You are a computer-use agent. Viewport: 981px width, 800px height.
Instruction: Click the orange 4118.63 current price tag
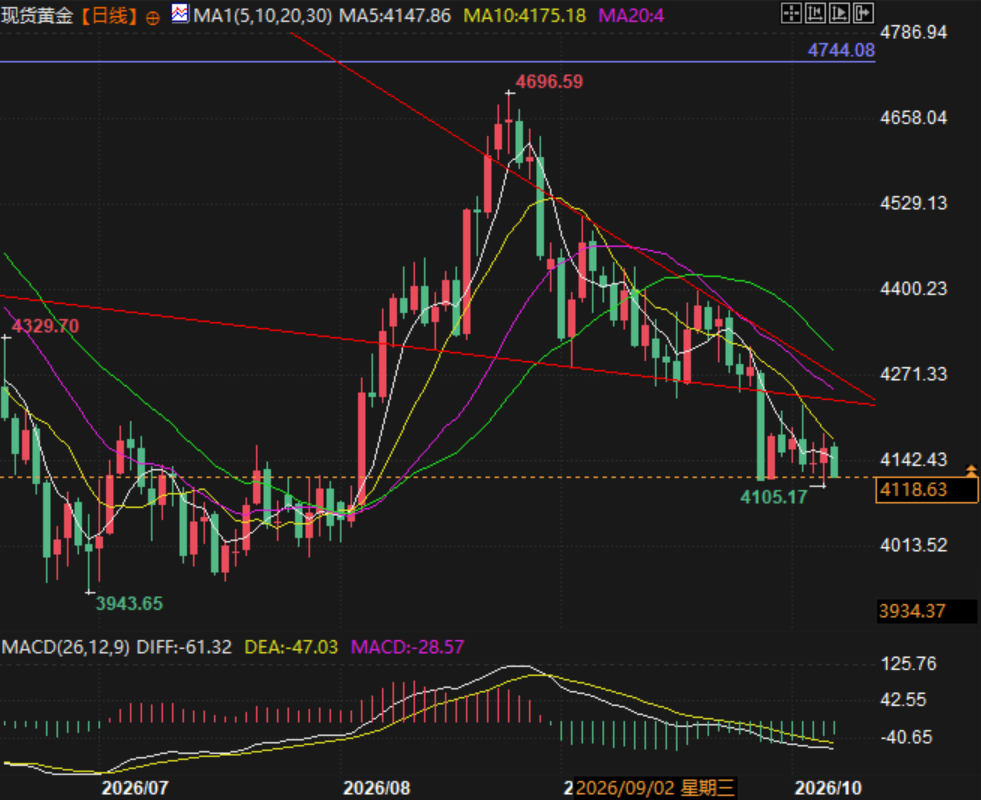click(x=927, y=490)
